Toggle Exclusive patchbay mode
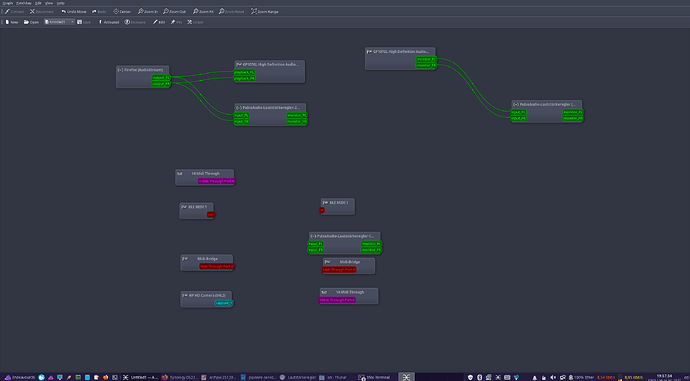This screenshot has height=381, width=690. (135, 22)
